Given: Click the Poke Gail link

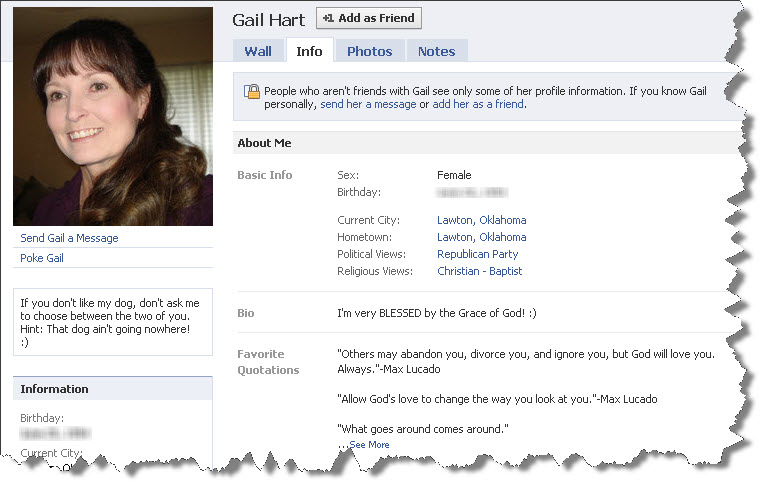Looking at the screenshot, I should point(42,258).
